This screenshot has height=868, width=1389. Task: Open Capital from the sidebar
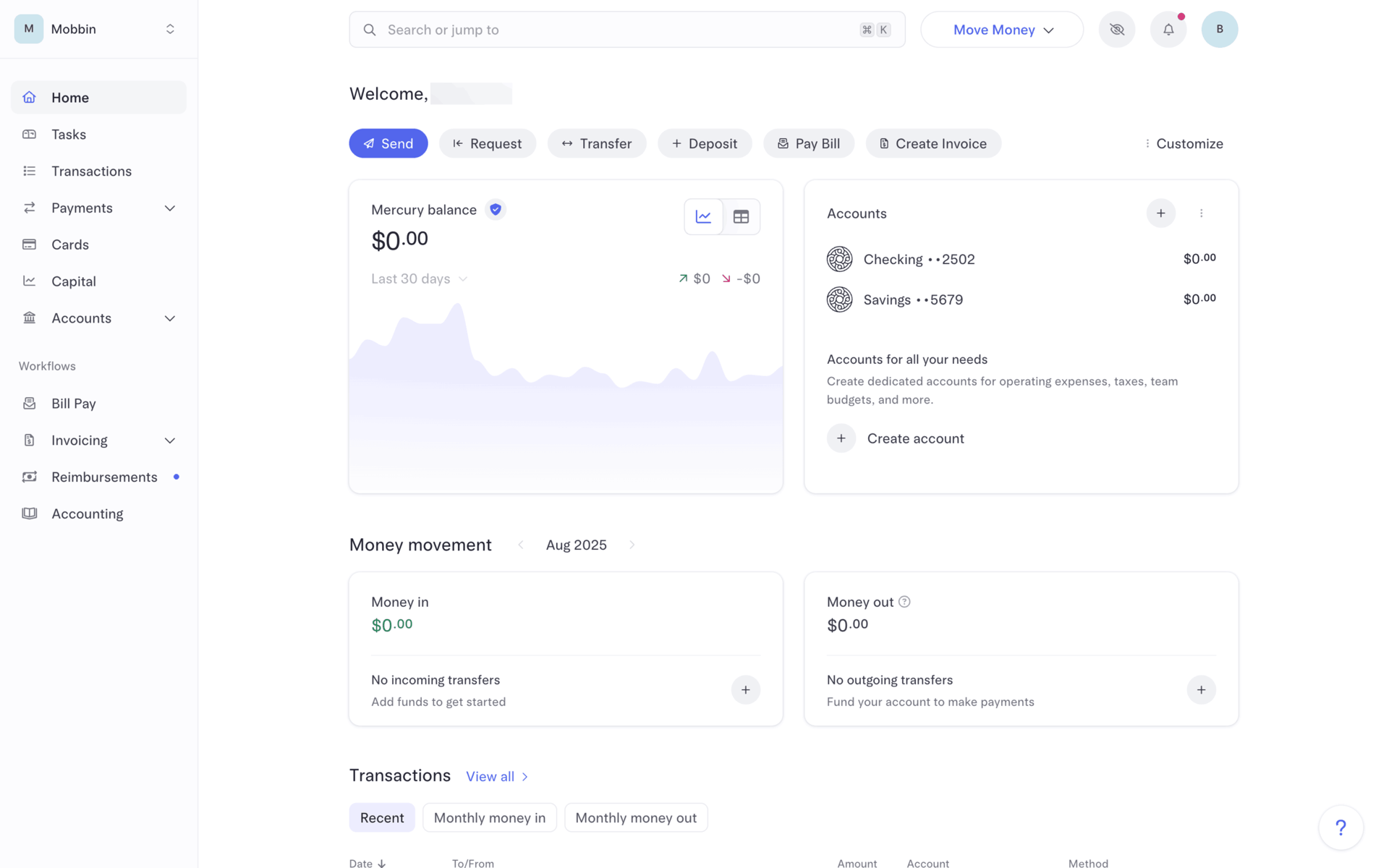point(98,281)
